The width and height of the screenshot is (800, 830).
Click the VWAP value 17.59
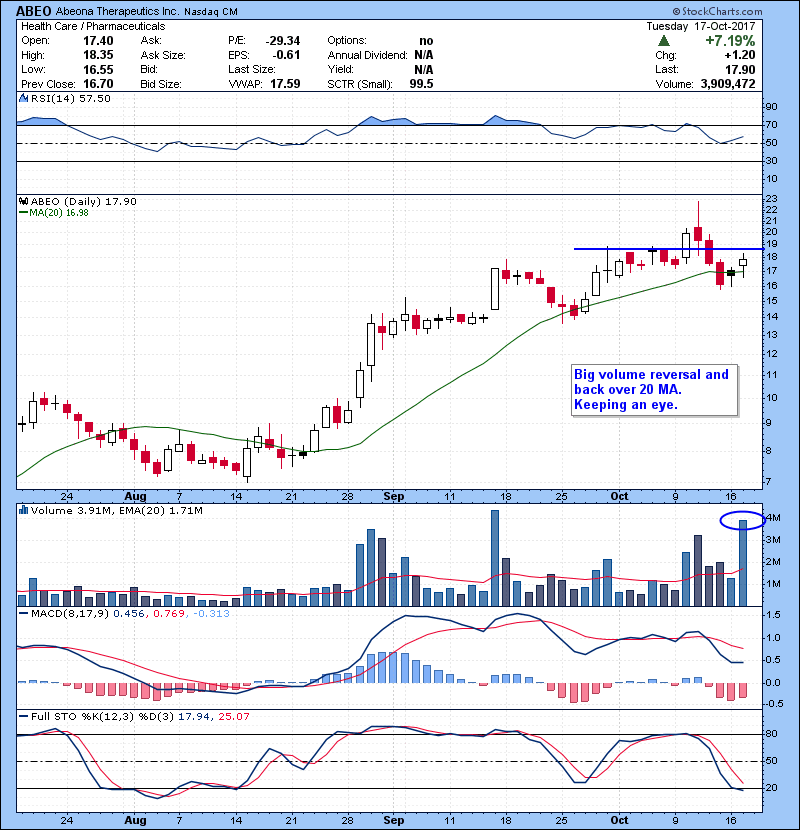pos(285,84)
